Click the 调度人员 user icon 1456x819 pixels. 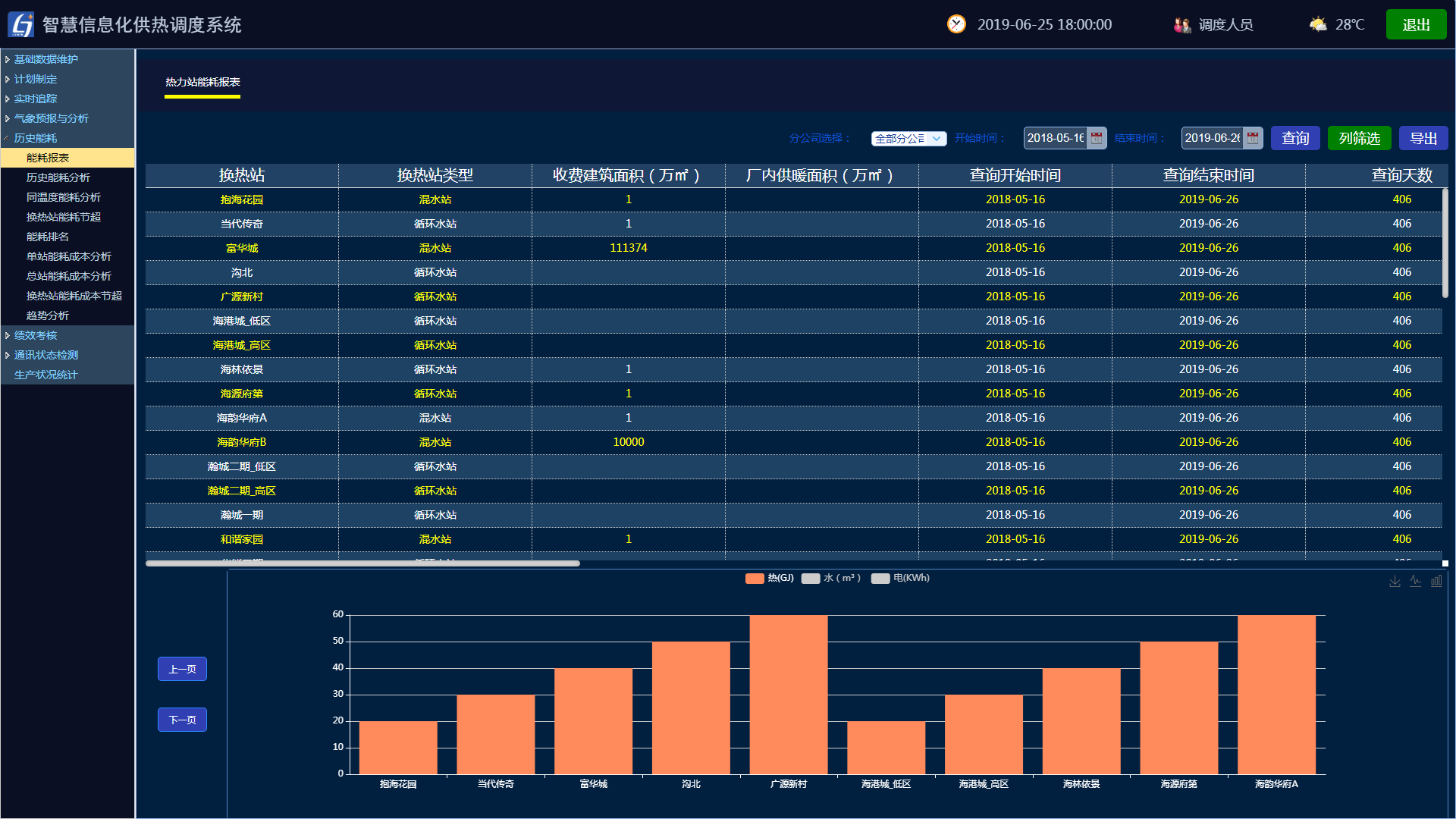(1182, 25)
